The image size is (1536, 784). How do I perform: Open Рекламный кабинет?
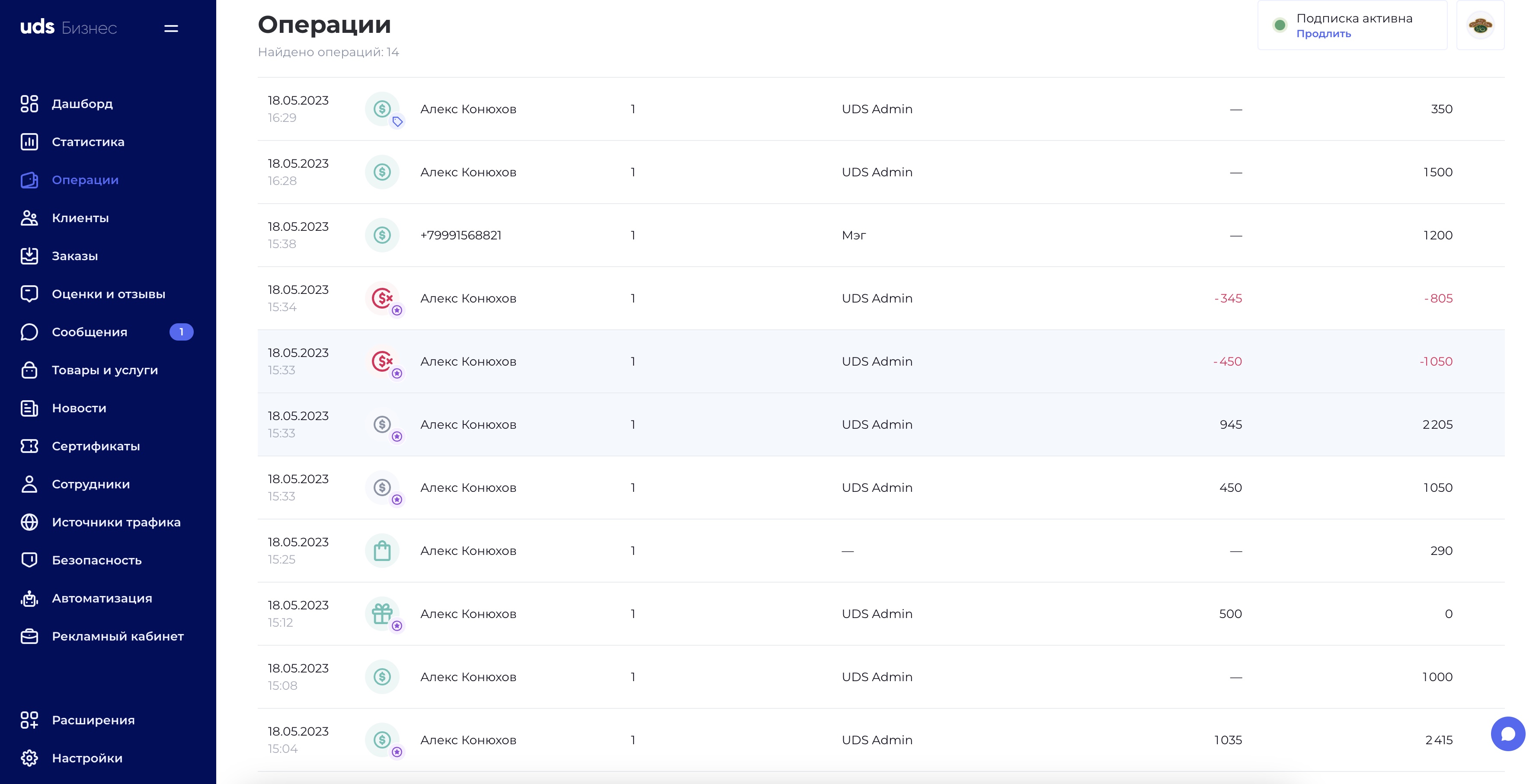coord(118,636)
